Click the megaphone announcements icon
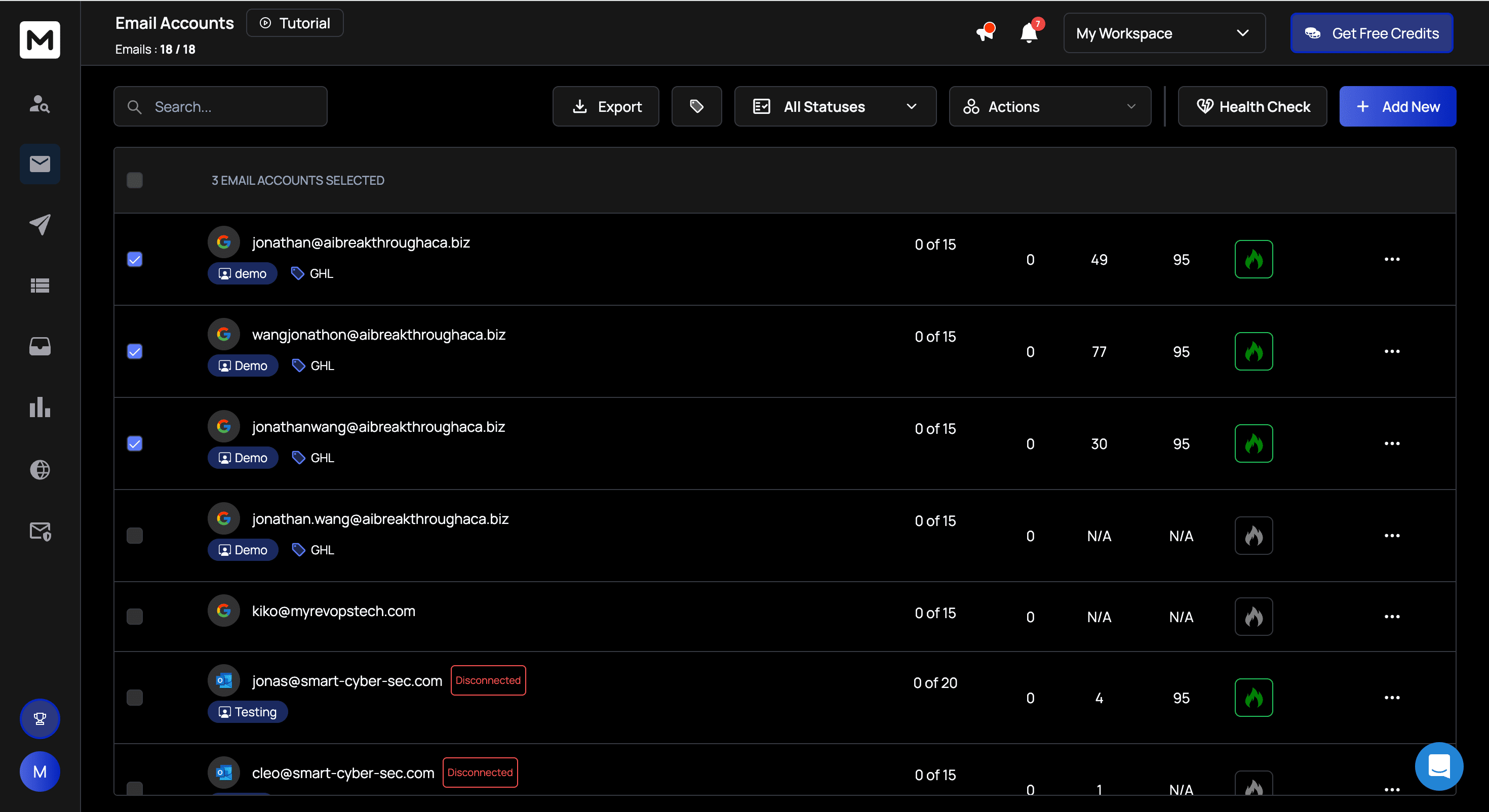 pyautogui.click(x=985, y=33)
